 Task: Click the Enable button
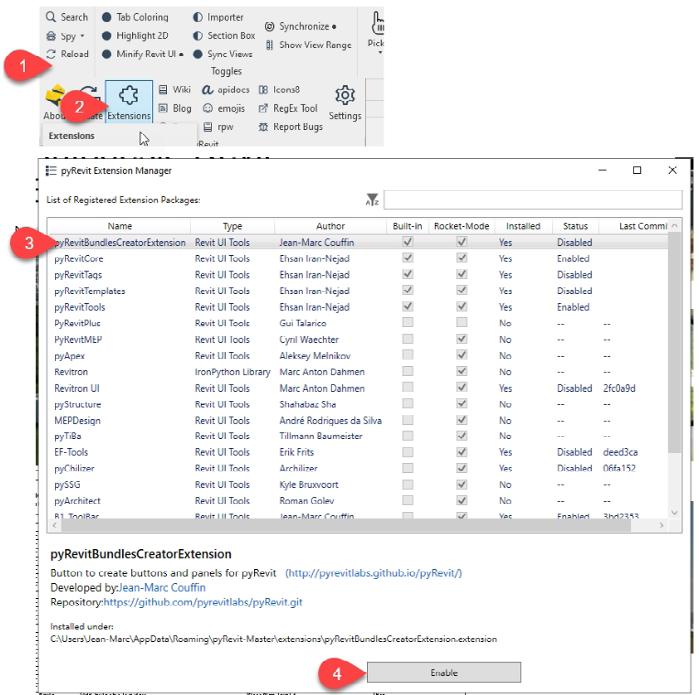(x=444, y=672)
